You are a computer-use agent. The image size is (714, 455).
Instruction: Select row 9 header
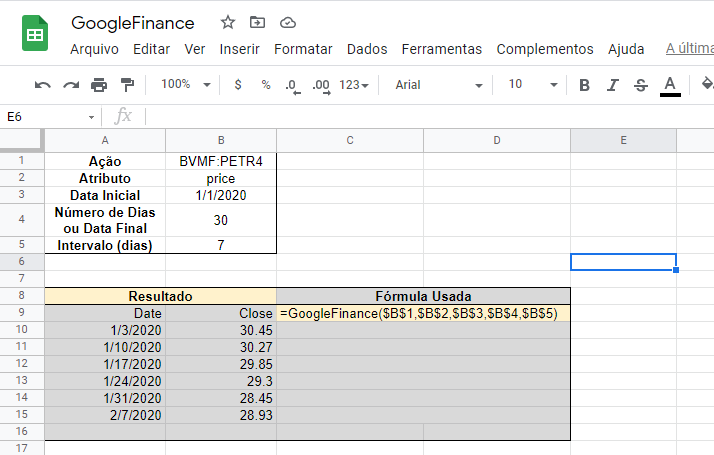[x=21, y=312]
